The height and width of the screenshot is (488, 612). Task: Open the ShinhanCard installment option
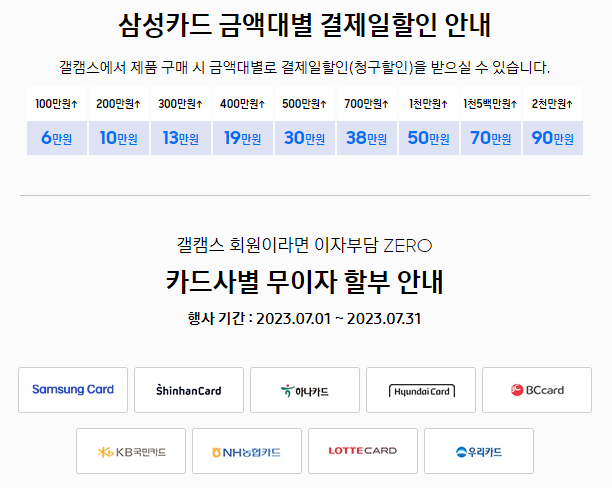coord(189,390)
